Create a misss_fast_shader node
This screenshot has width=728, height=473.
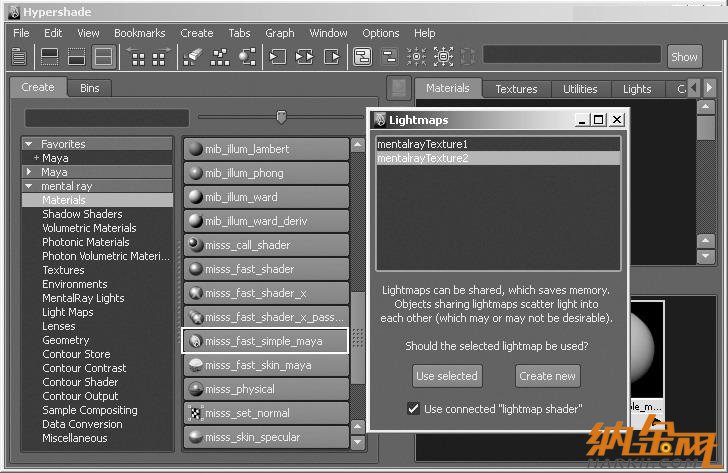[266, 269]
